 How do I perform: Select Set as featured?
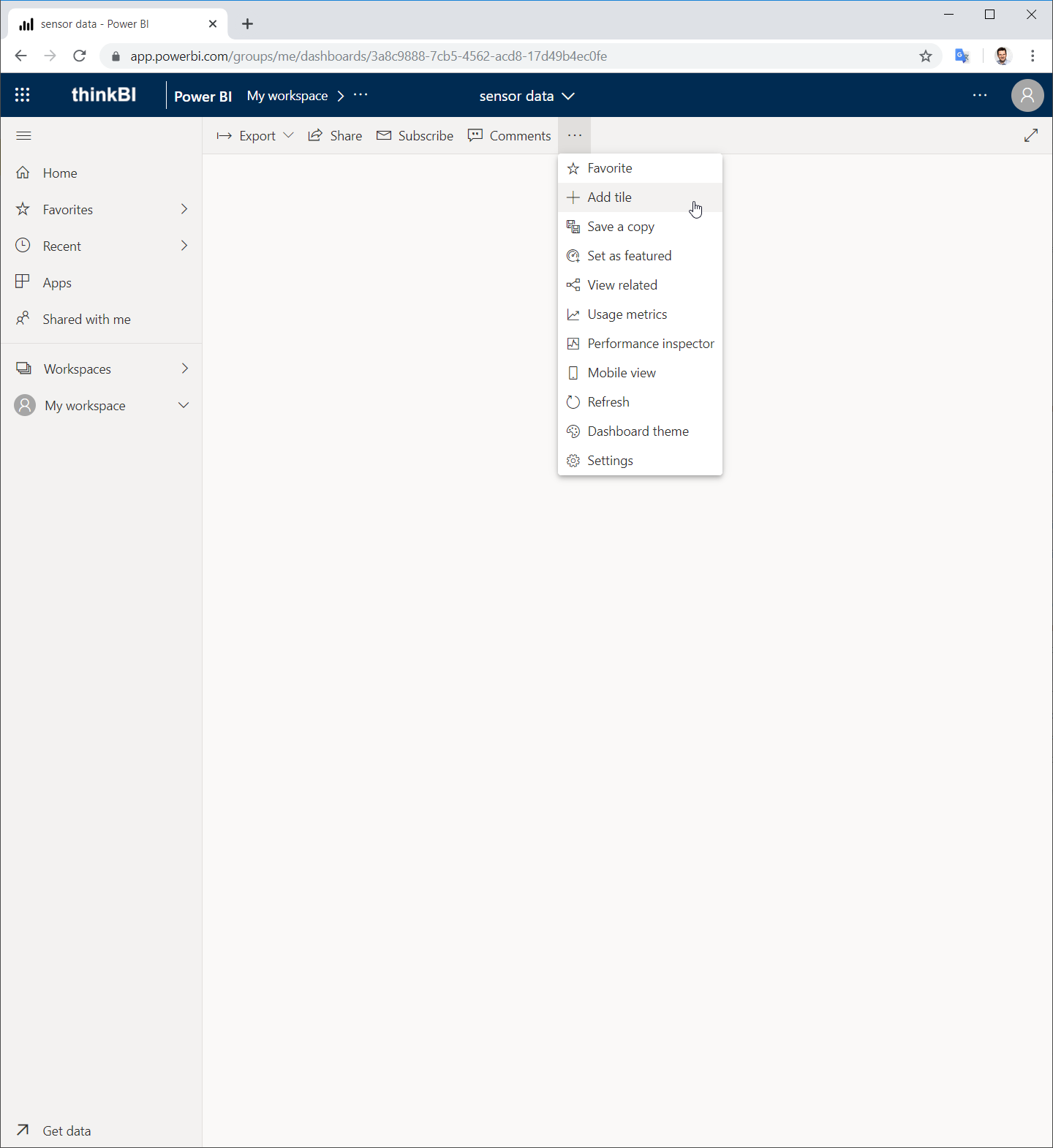tap(640, 256)
